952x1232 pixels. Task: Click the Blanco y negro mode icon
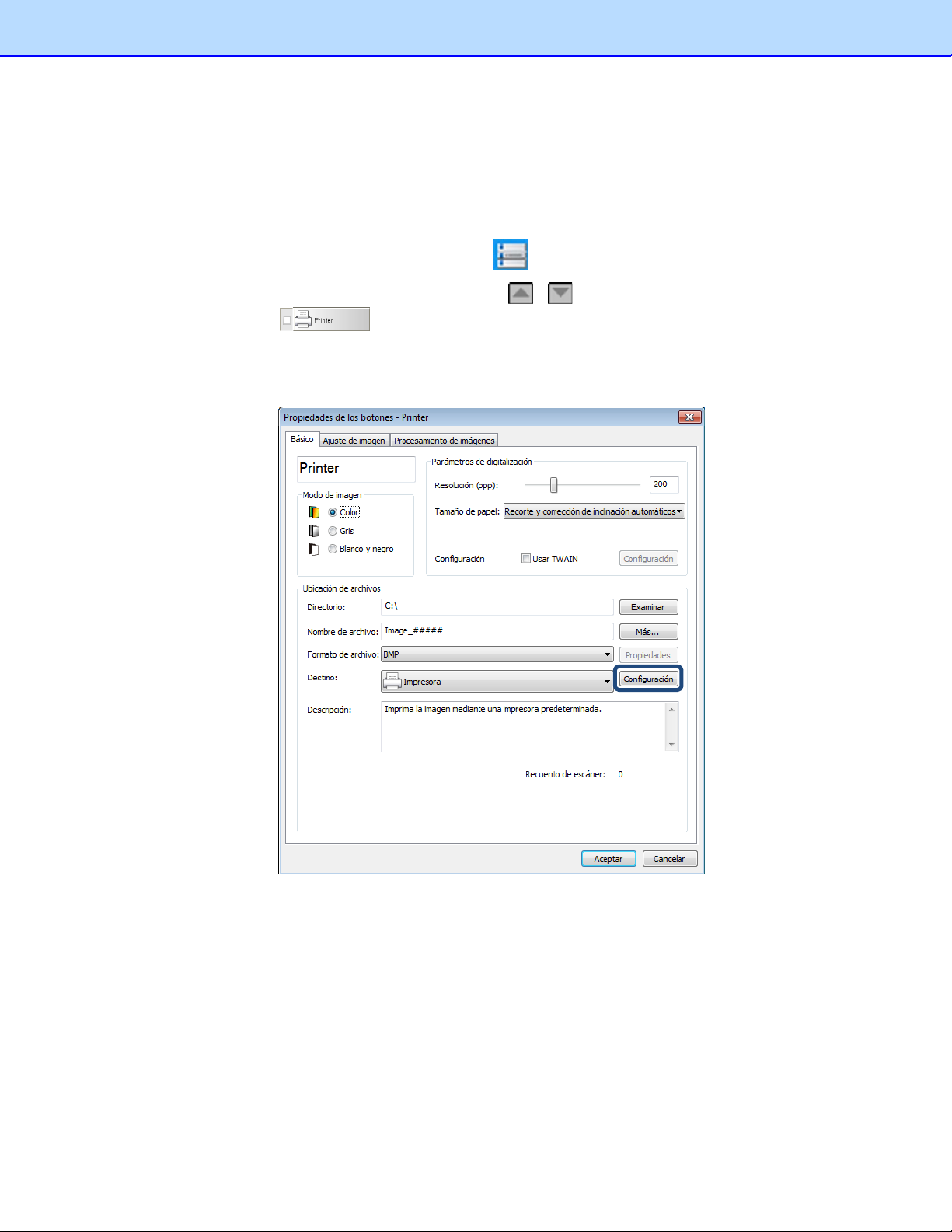point(314,550)
